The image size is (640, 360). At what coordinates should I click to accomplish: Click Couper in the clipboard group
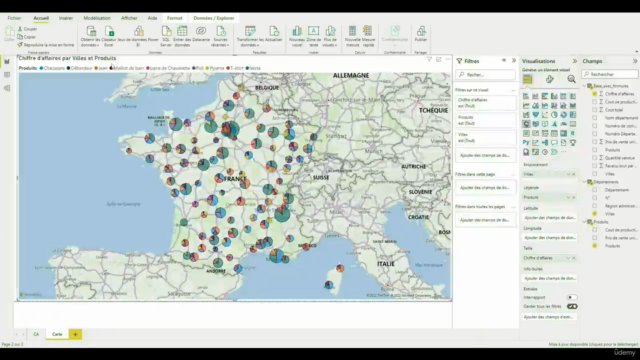(x=27, y=29)
